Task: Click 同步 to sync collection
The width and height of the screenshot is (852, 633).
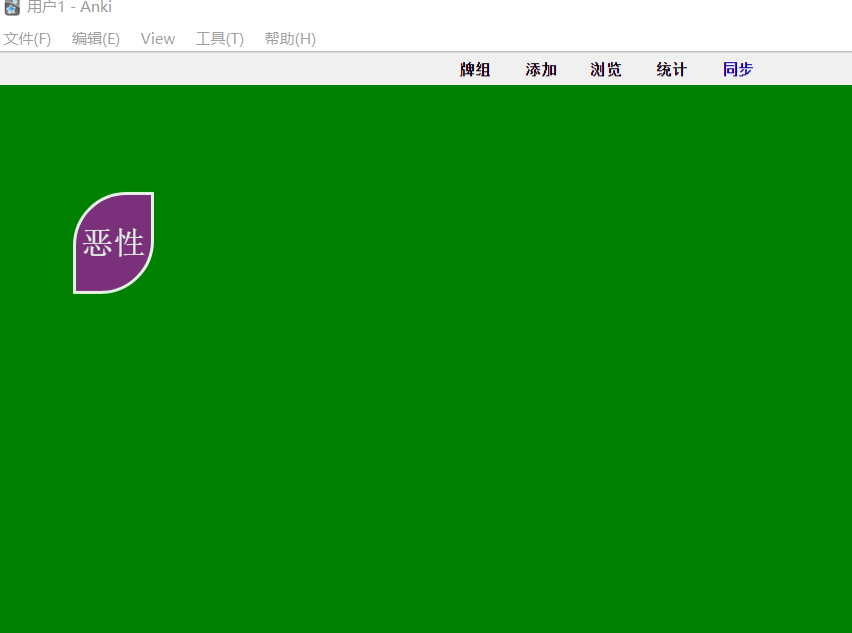Action: (x=737, y=70)
